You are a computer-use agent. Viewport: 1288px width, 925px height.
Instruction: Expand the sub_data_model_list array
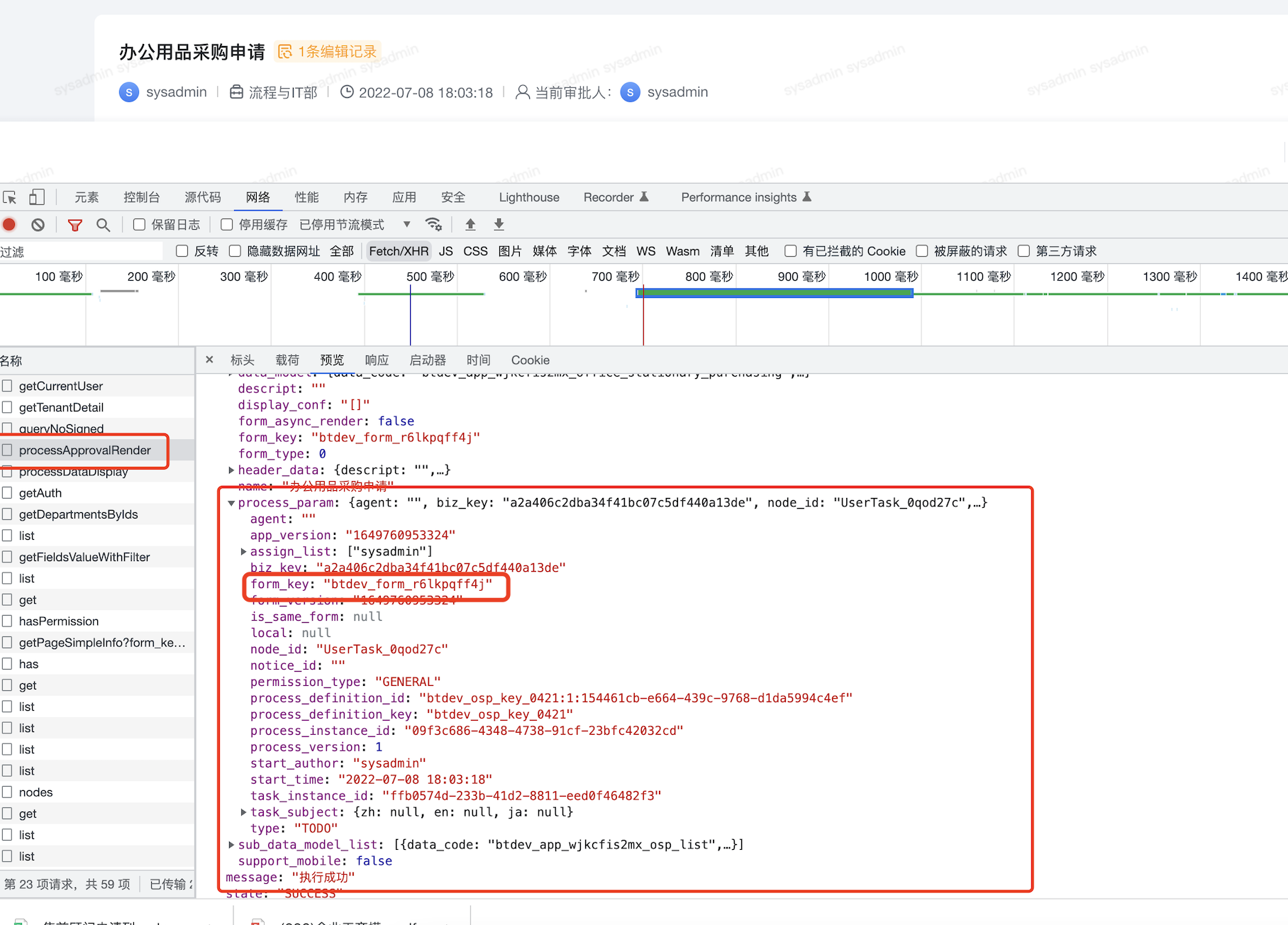(x=231, y=845)
